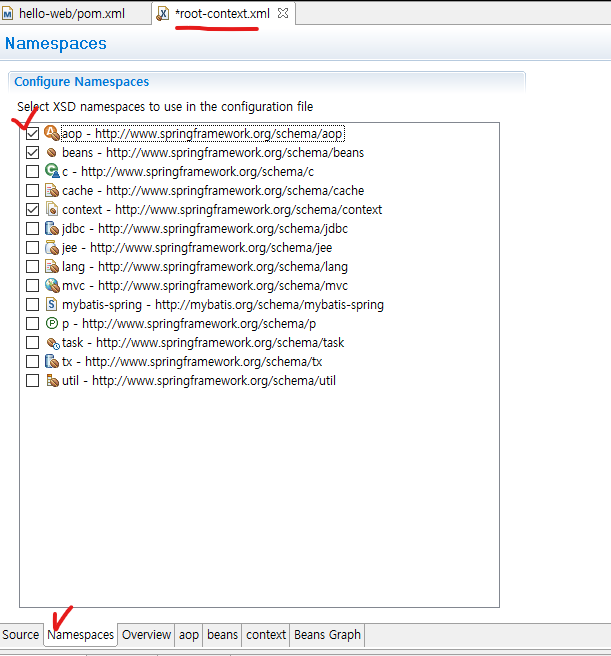This screenshot has width=611, height=656.
Task: Collapse the Configure Namespaces section header
Action: pyautogui.click(x=81, y=82)
